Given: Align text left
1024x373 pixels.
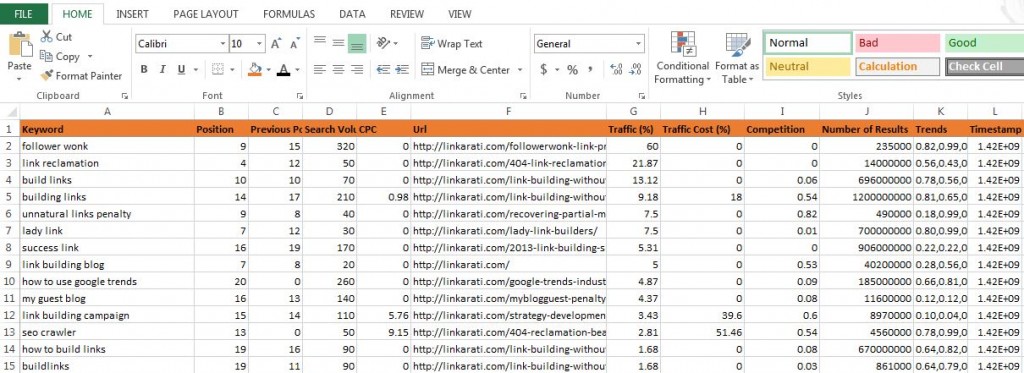Looking at the screenshot, I should pyautogui.click(x=320, y=69).
